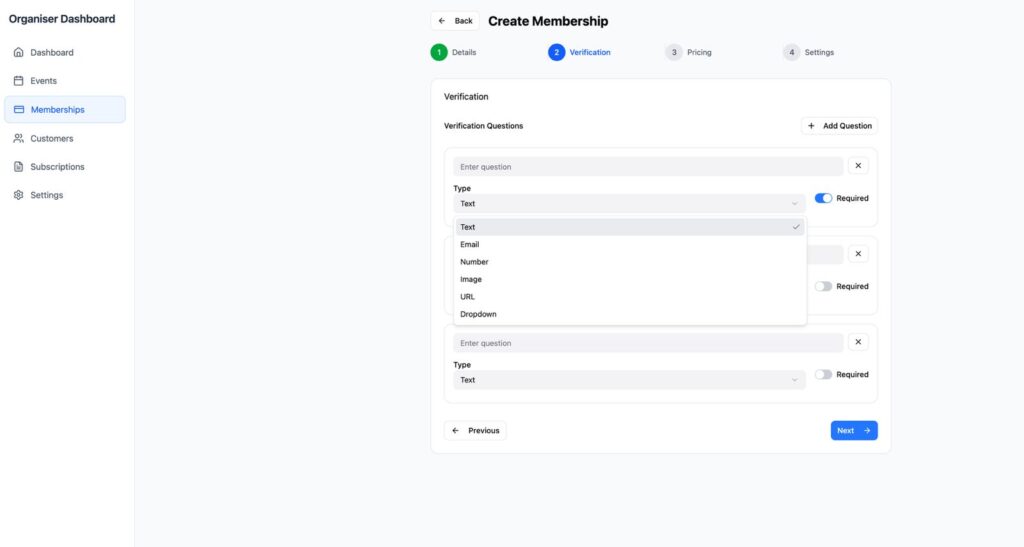Delete the third question using X icon
The image size is (1024, 547).
click(858, 342)
